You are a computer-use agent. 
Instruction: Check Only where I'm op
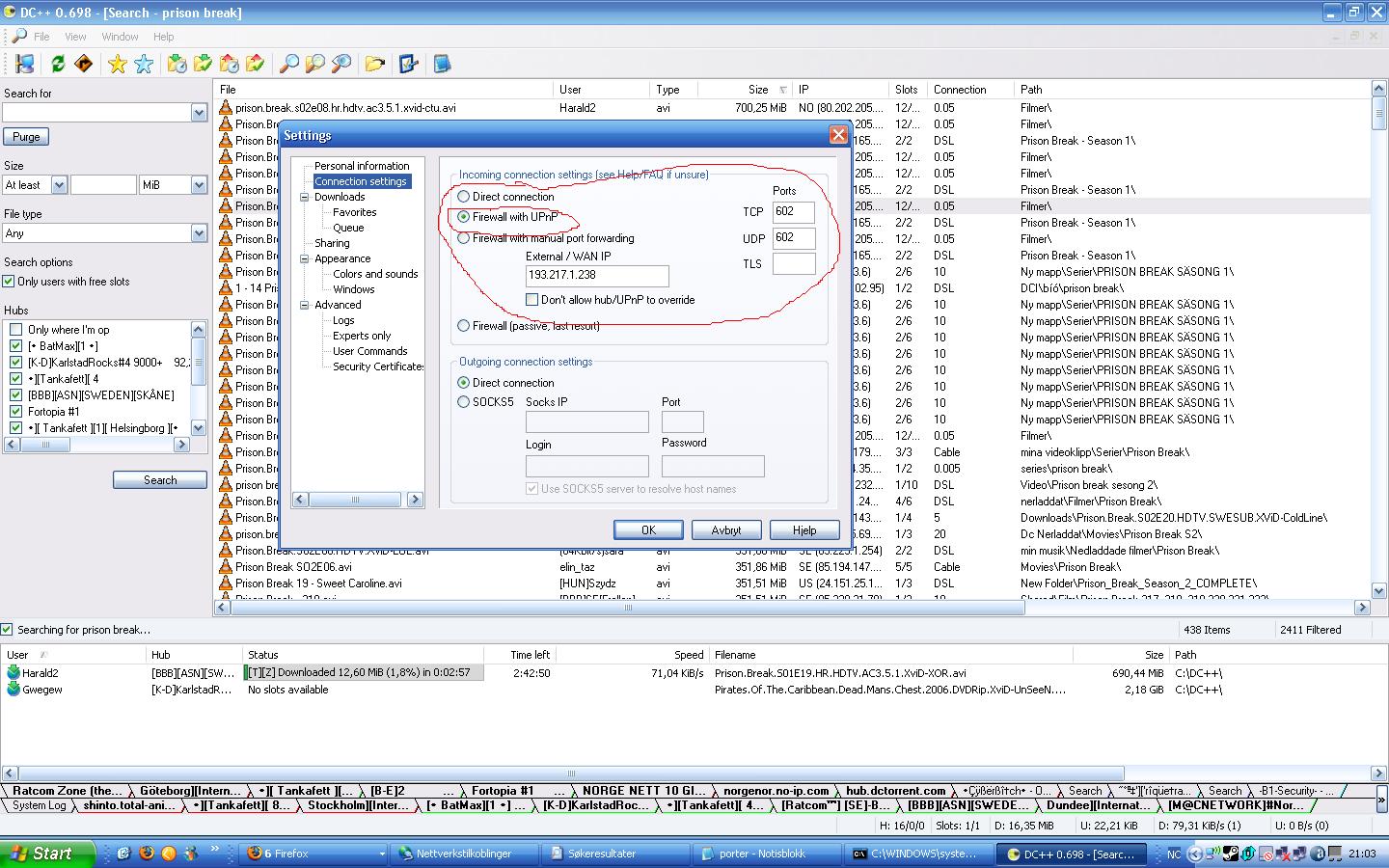pyautogui.click(x=16, y=330)
